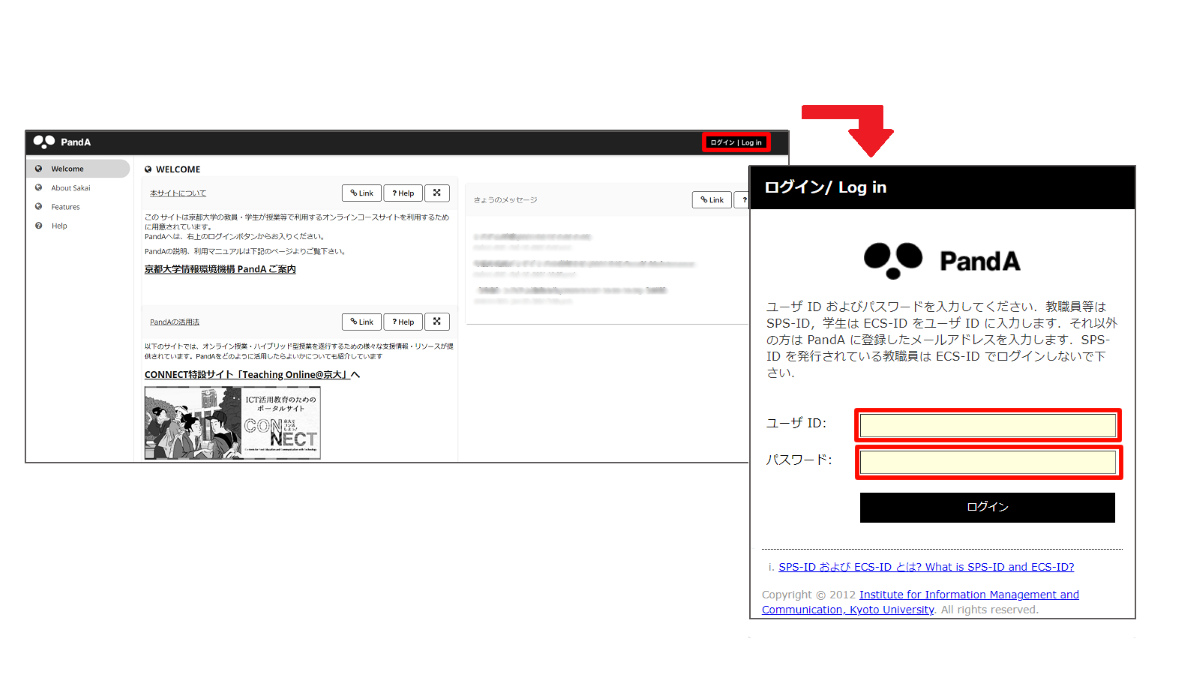Open Help for きょうのメッセージ panel
1200x675 pixels.
744,199
